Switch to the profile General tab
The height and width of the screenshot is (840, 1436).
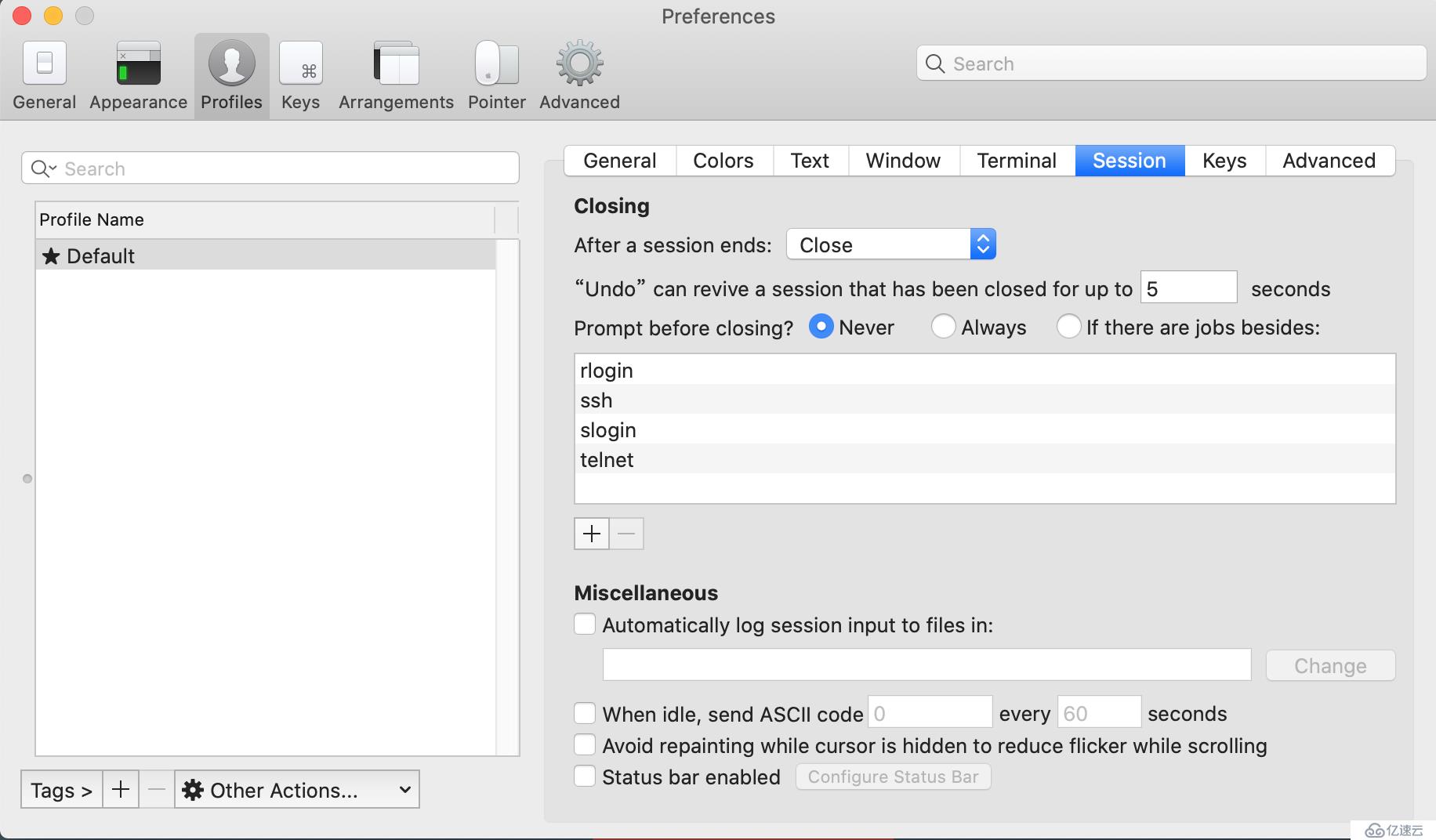pyautogui.click(x=620, y=161)
